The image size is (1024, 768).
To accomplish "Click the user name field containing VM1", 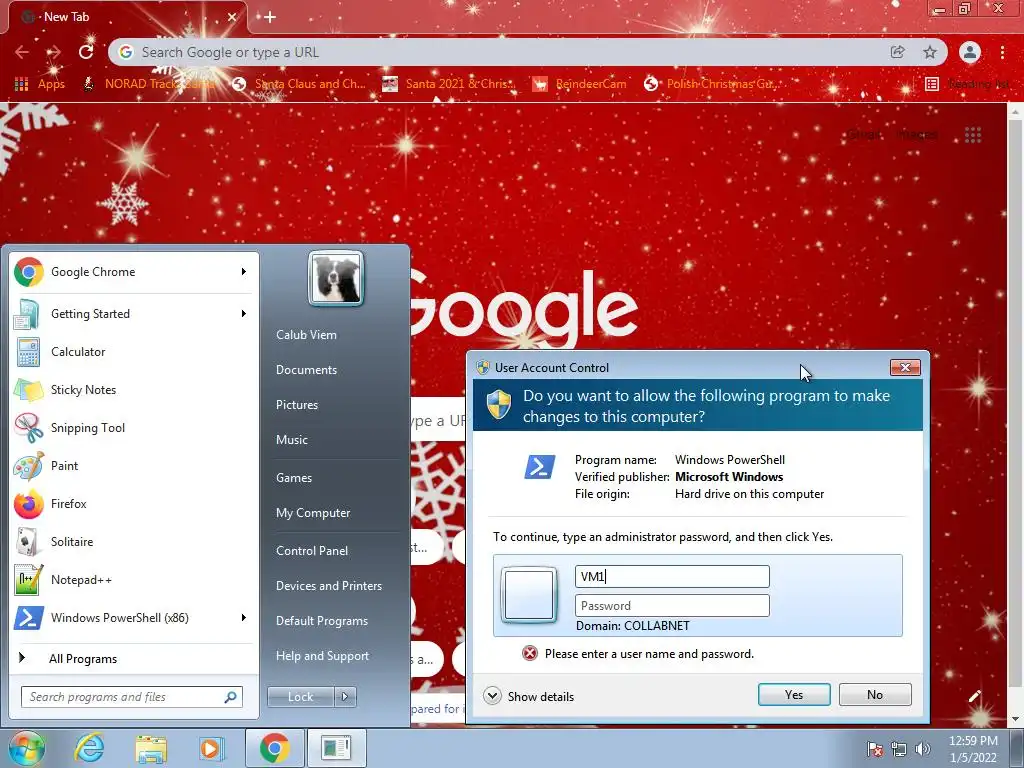I will [x=672, y=576].
